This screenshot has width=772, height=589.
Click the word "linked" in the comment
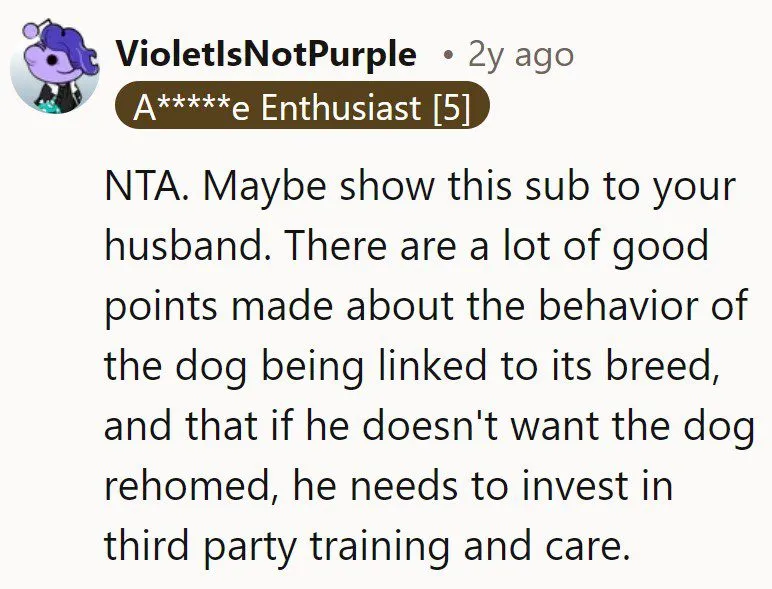coord(433,365)
